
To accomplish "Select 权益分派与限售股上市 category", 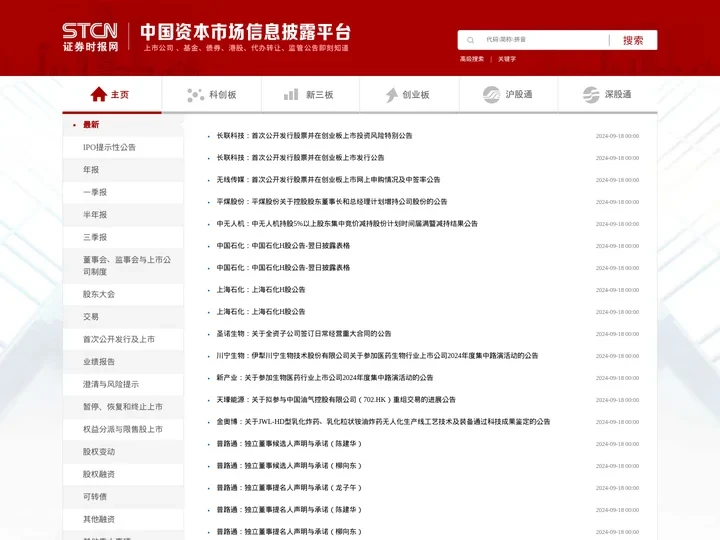I will pos(123,429).
